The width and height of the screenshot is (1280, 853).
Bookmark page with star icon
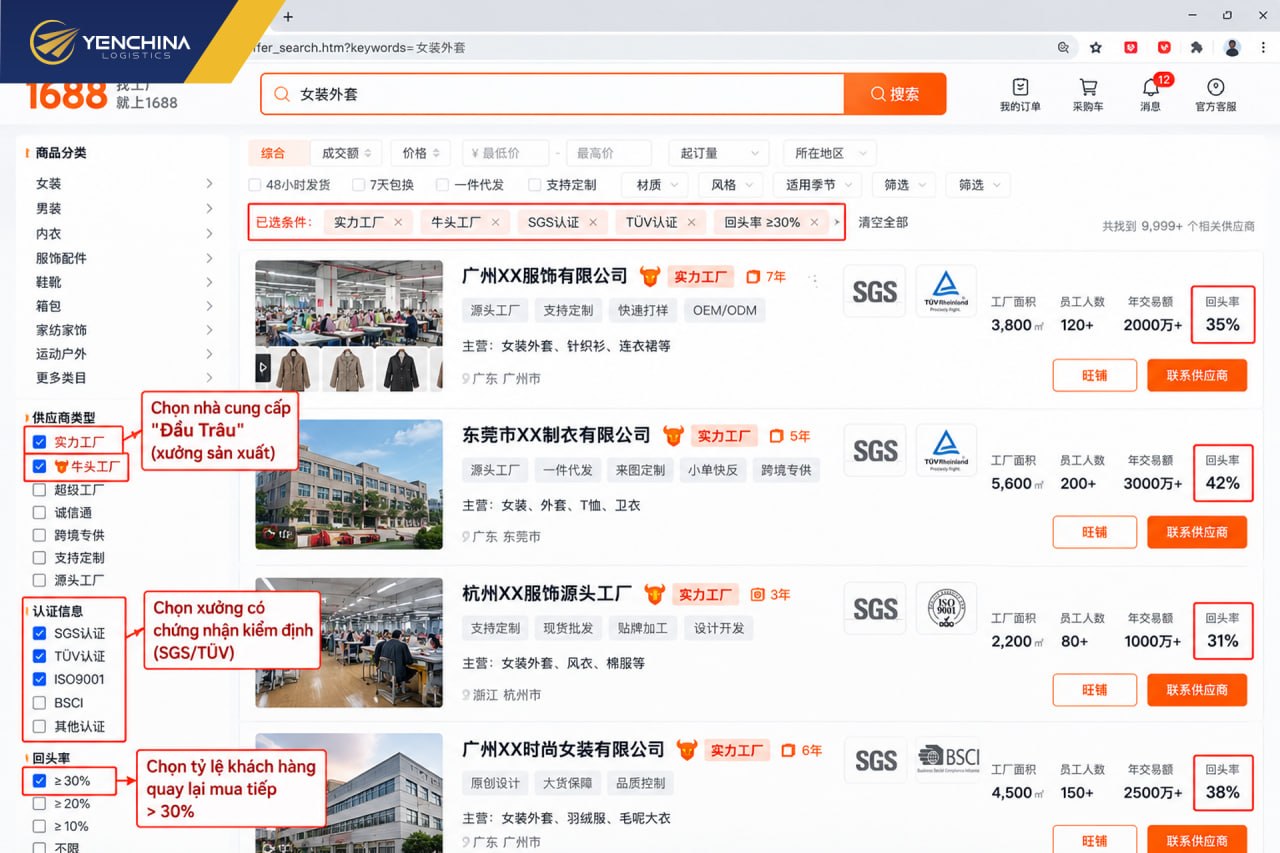coord(1096,47)
